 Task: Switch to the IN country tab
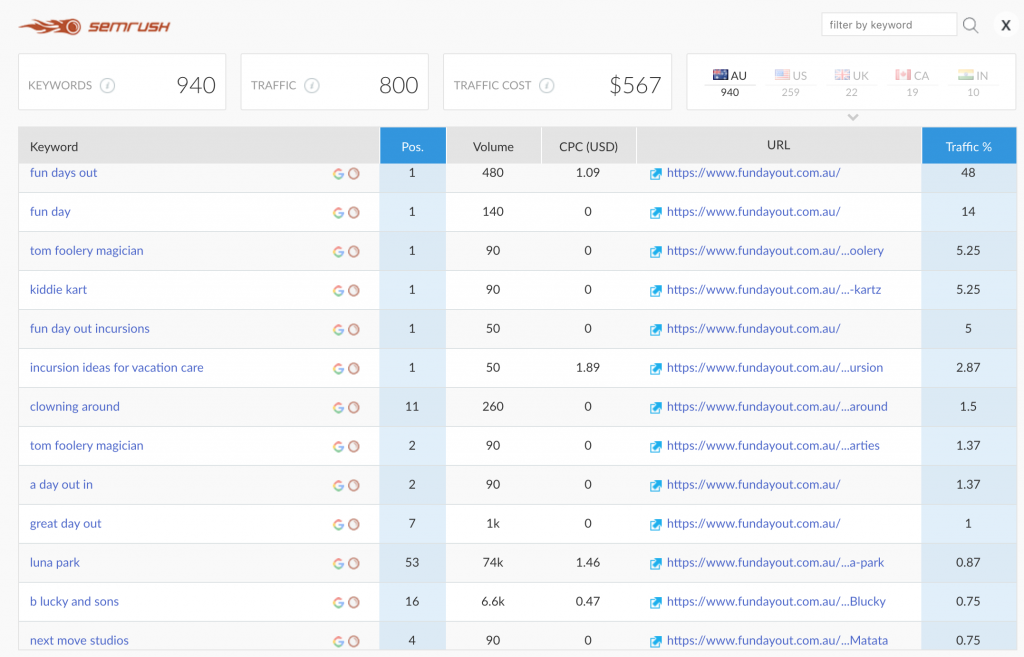tap(973, 83)
